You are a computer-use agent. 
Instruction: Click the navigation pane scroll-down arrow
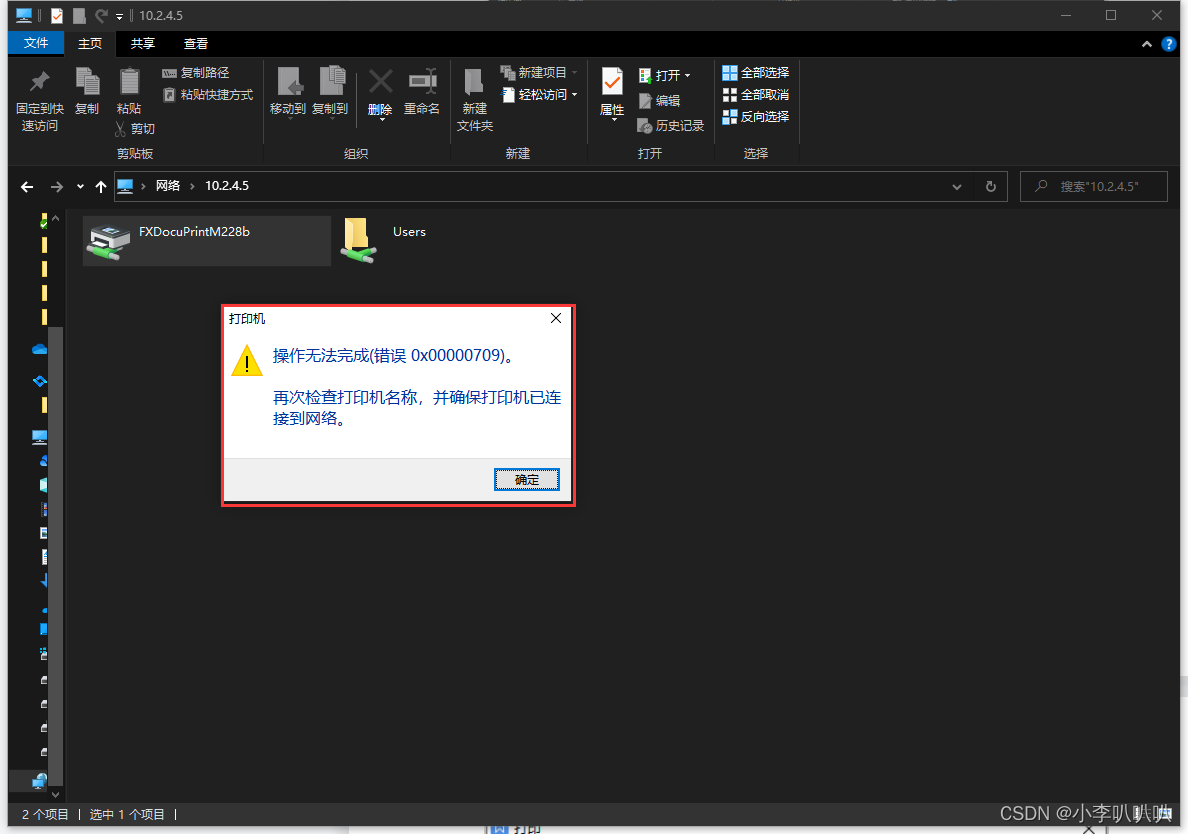55,795
